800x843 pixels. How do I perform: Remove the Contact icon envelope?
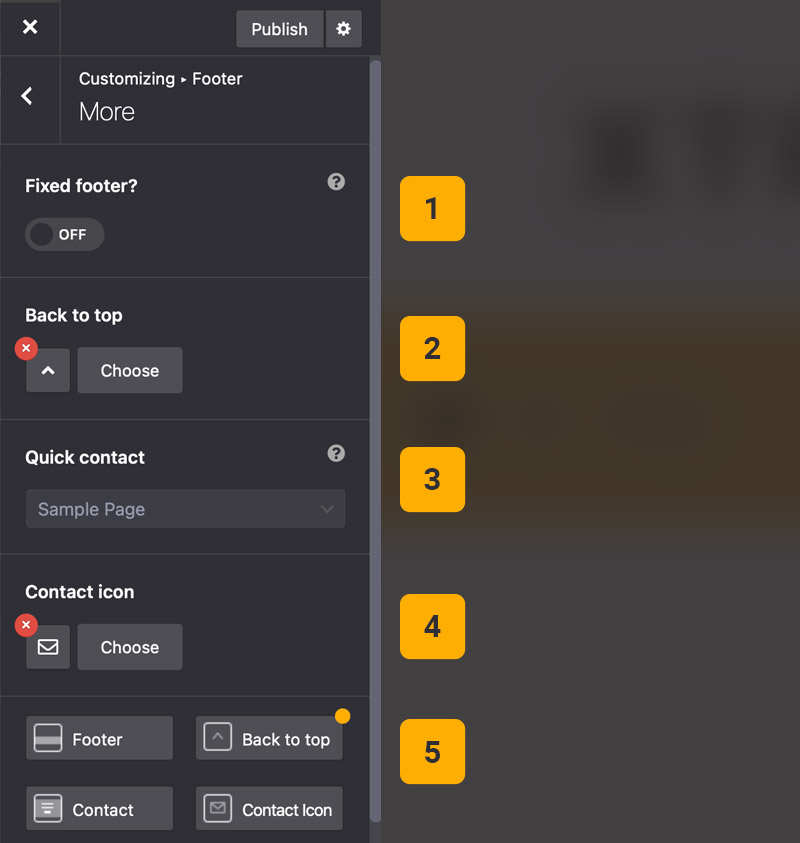point(27,625)
